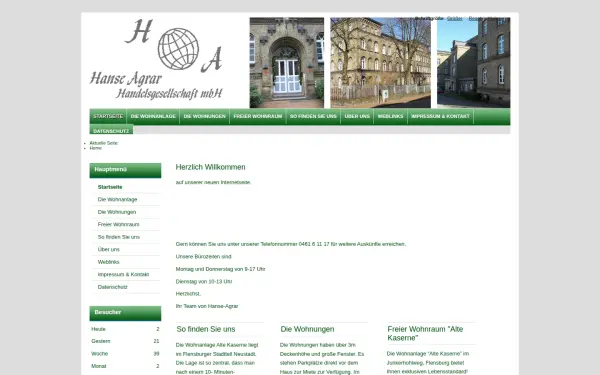This screenshot has height=375, width=600.
Task: Open Die Wohnungen in the Hauptmenü sidebar
Action: (x=117, y=212)
